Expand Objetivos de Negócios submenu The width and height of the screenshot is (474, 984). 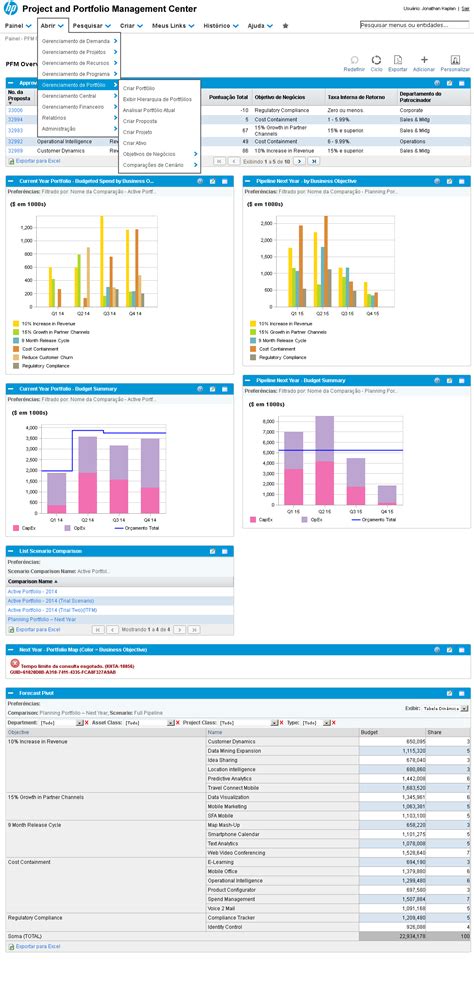pos(159,154)
